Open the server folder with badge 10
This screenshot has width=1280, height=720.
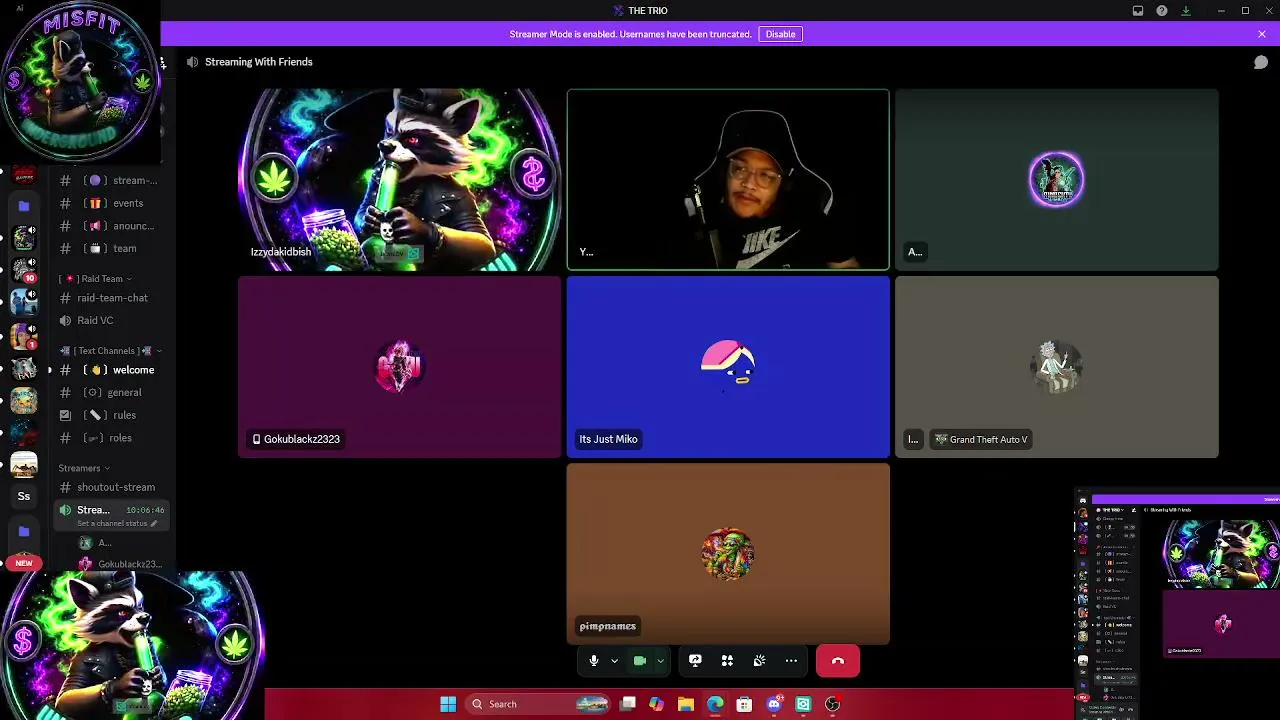pos(24,270)
